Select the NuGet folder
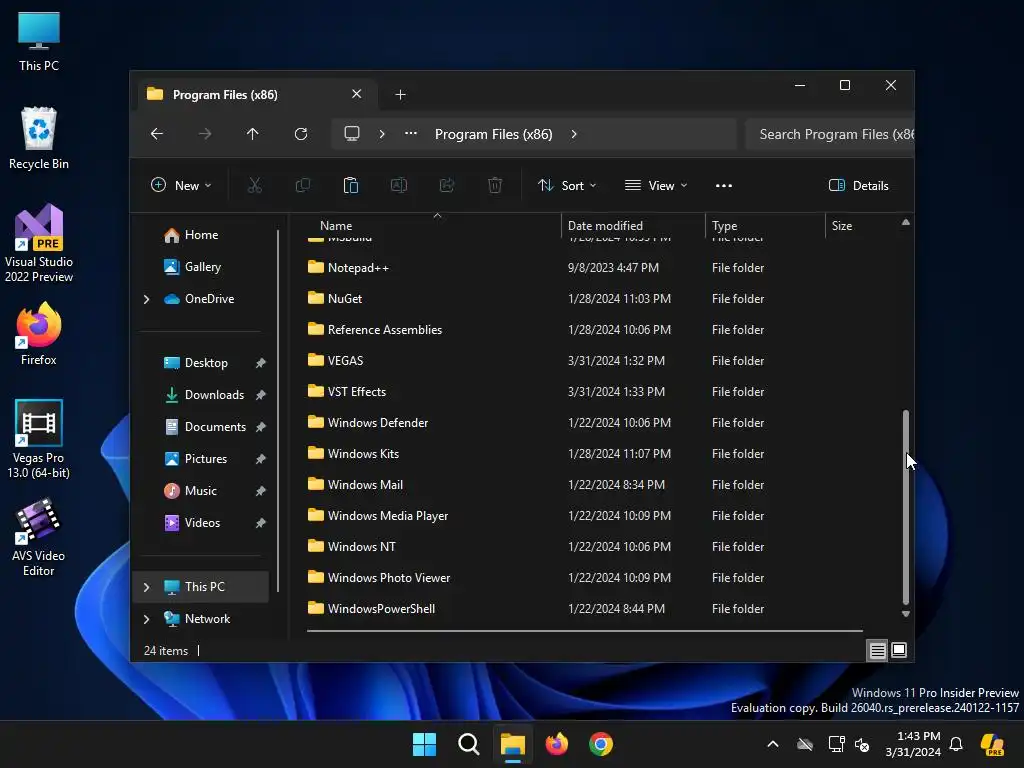 (x=345, y=298)
